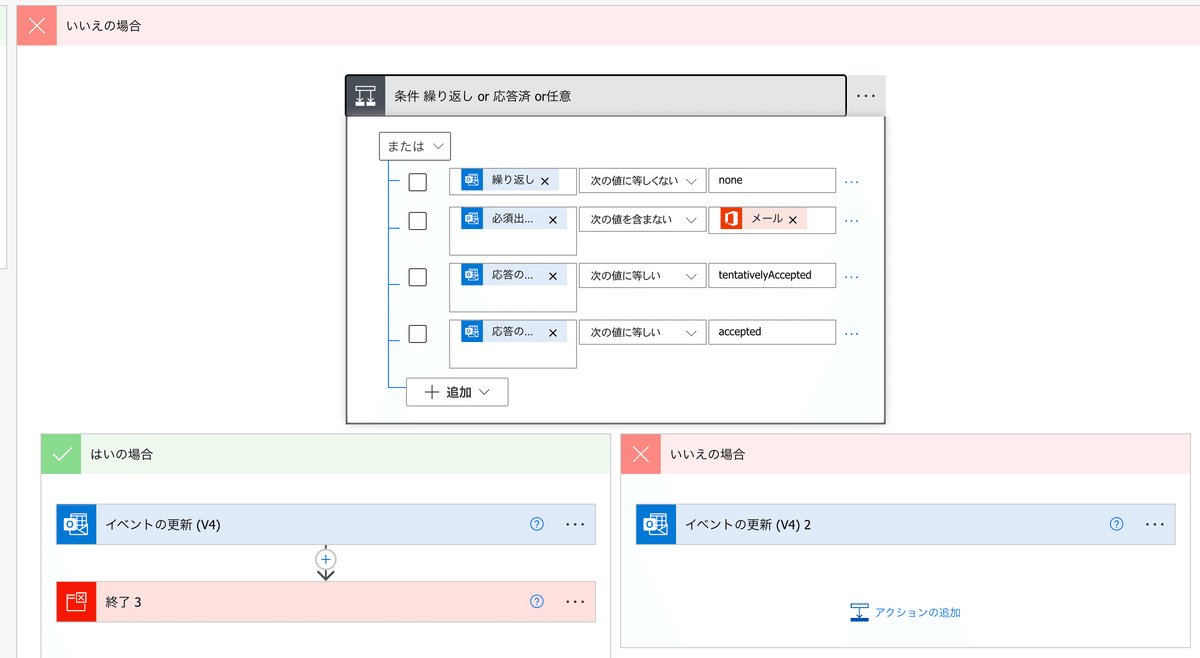Open row options for the メール condition row

(852, 220)
